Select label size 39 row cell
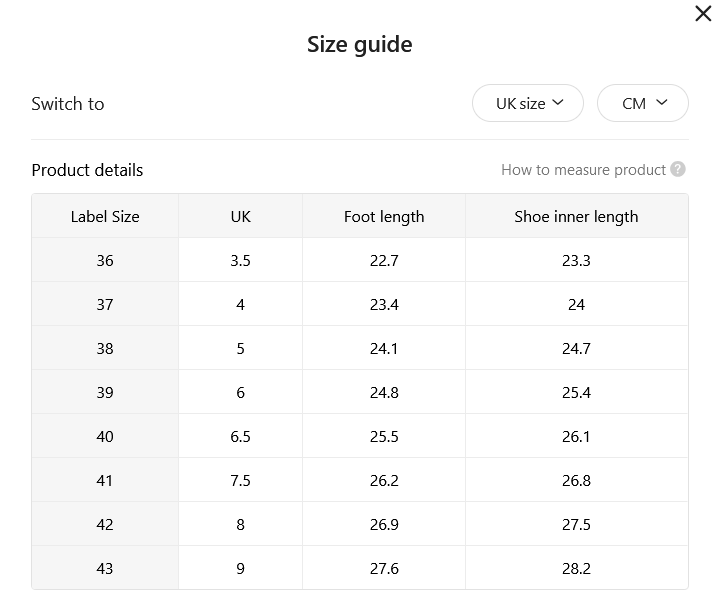 pos(105,392)
